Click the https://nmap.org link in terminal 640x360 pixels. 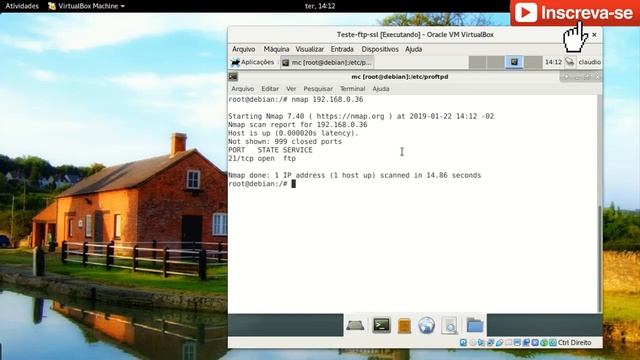click(350, 116)
